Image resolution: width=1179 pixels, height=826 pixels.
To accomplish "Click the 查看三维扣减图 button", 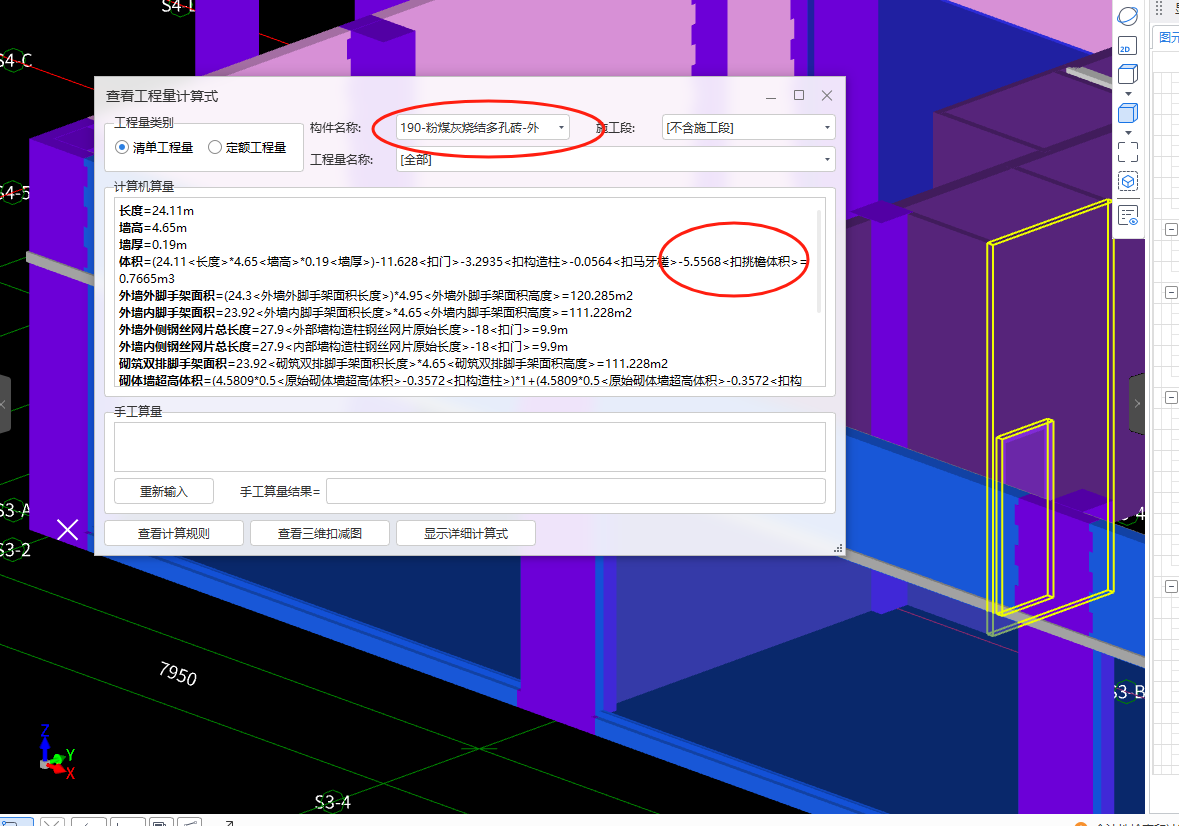I will pos(320,534).
